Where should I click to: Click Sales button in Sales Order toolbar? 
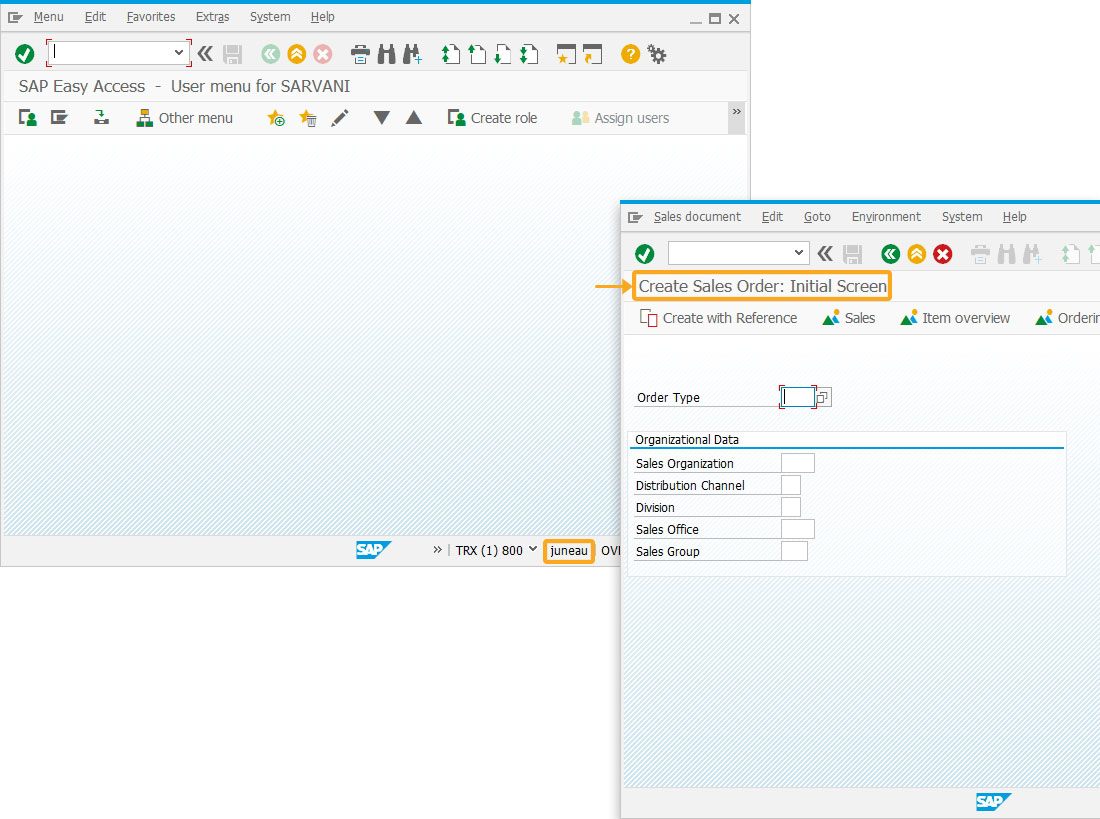click(x=849, y=318)
